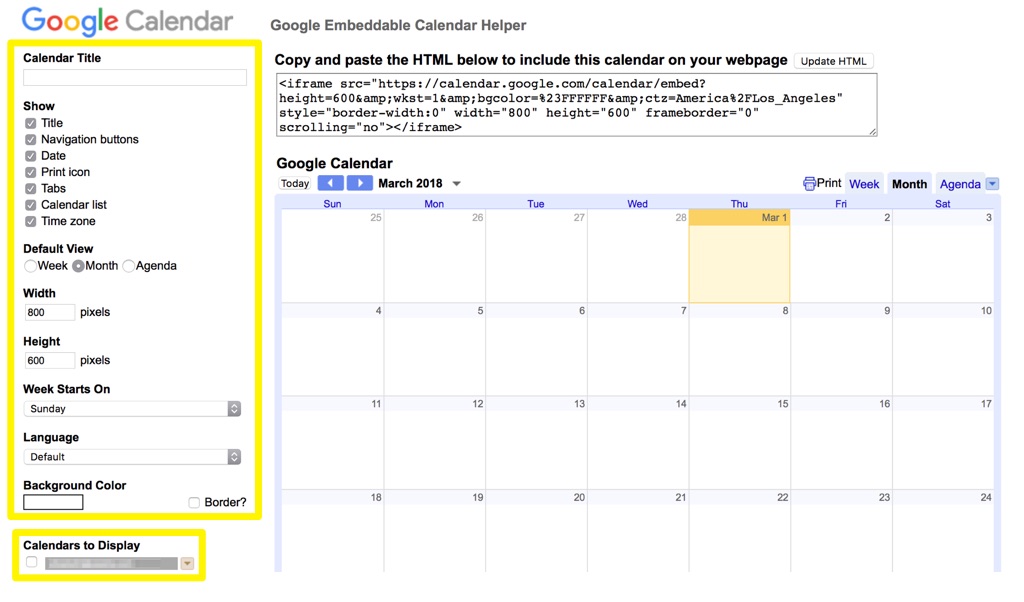Click the Height pixels field
Image resolution: width=1024 pixels, height=602 pixels.
click(x=50, y=360)
